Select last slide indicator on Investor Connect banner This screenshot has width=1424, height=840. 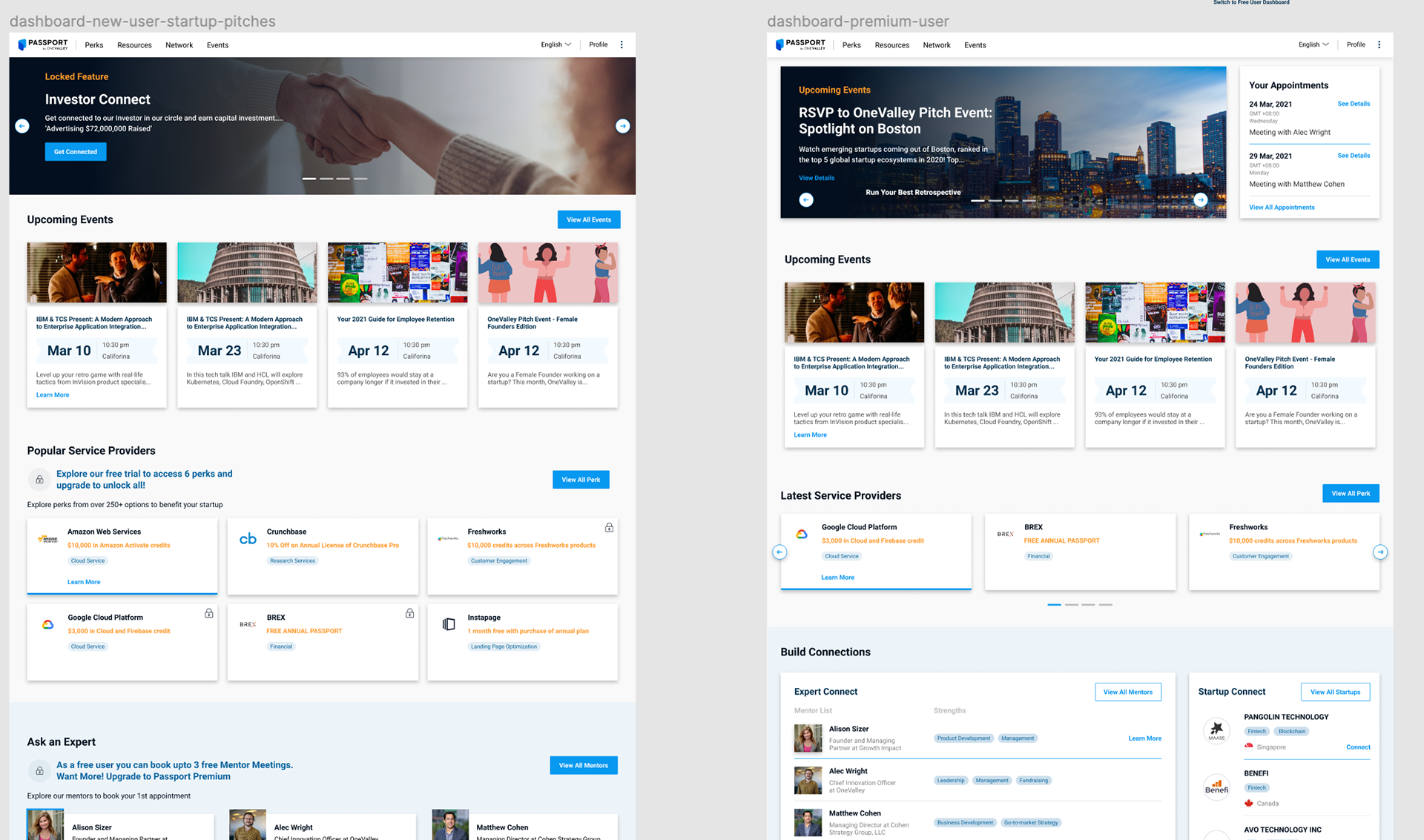(x=360, y=179)
